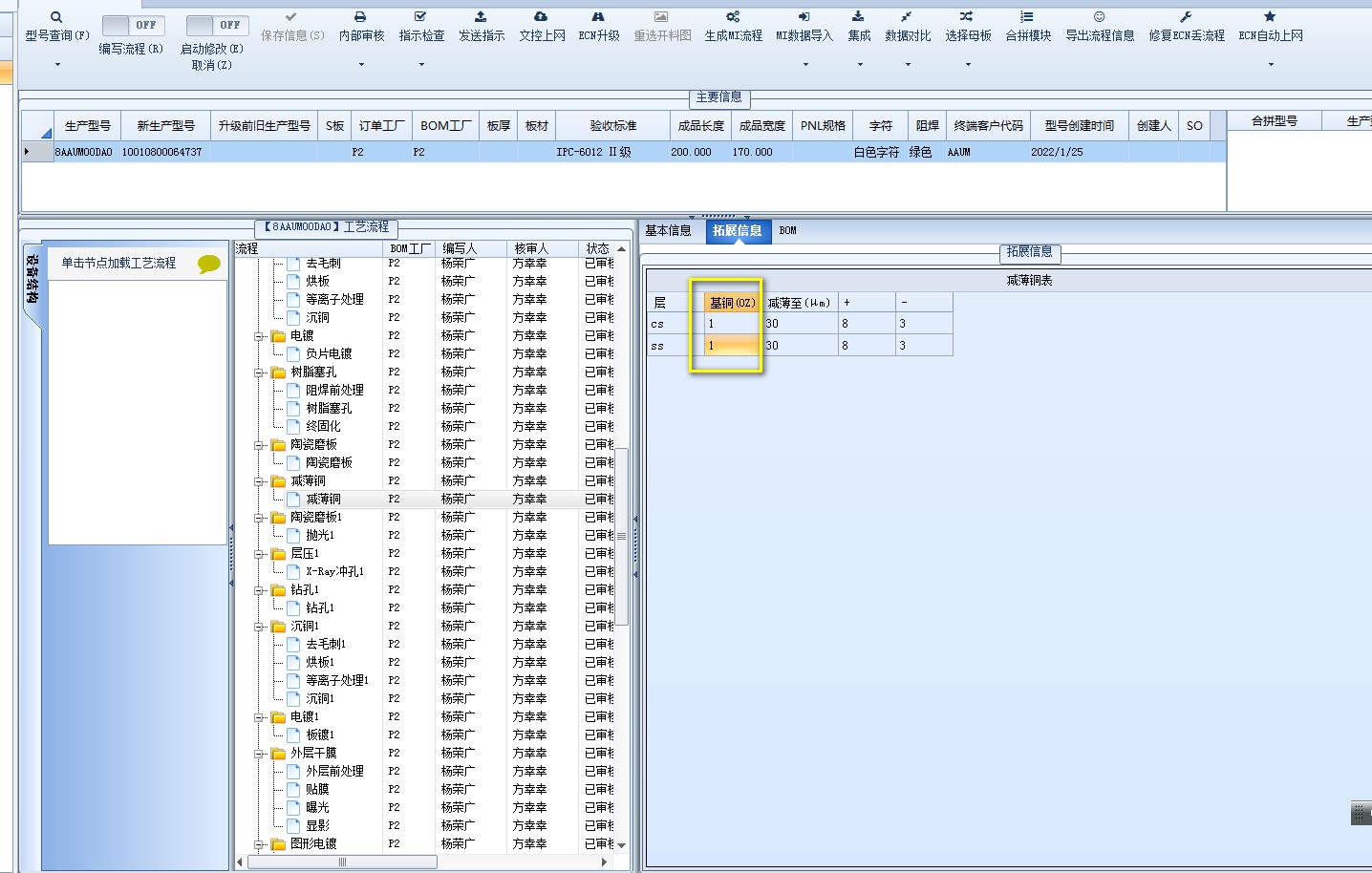
Task: Click the 集成 download icon
Action: 858,17
